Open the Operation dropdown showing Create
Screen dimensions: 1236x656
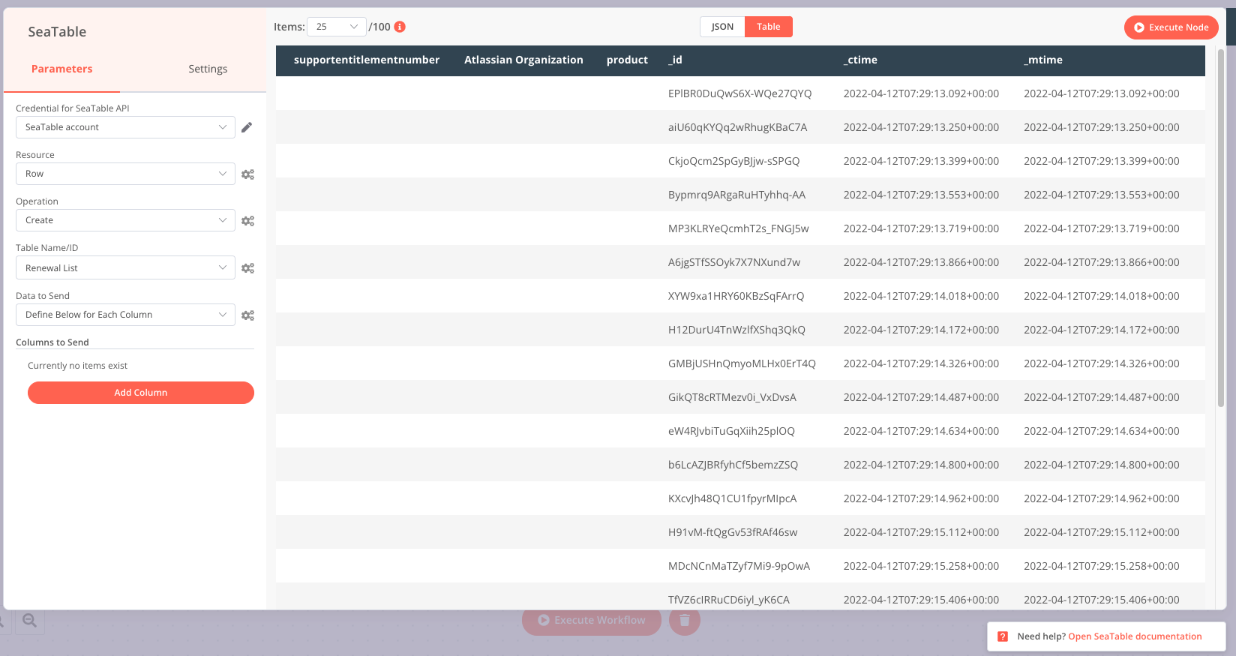(x=124, y=220)
